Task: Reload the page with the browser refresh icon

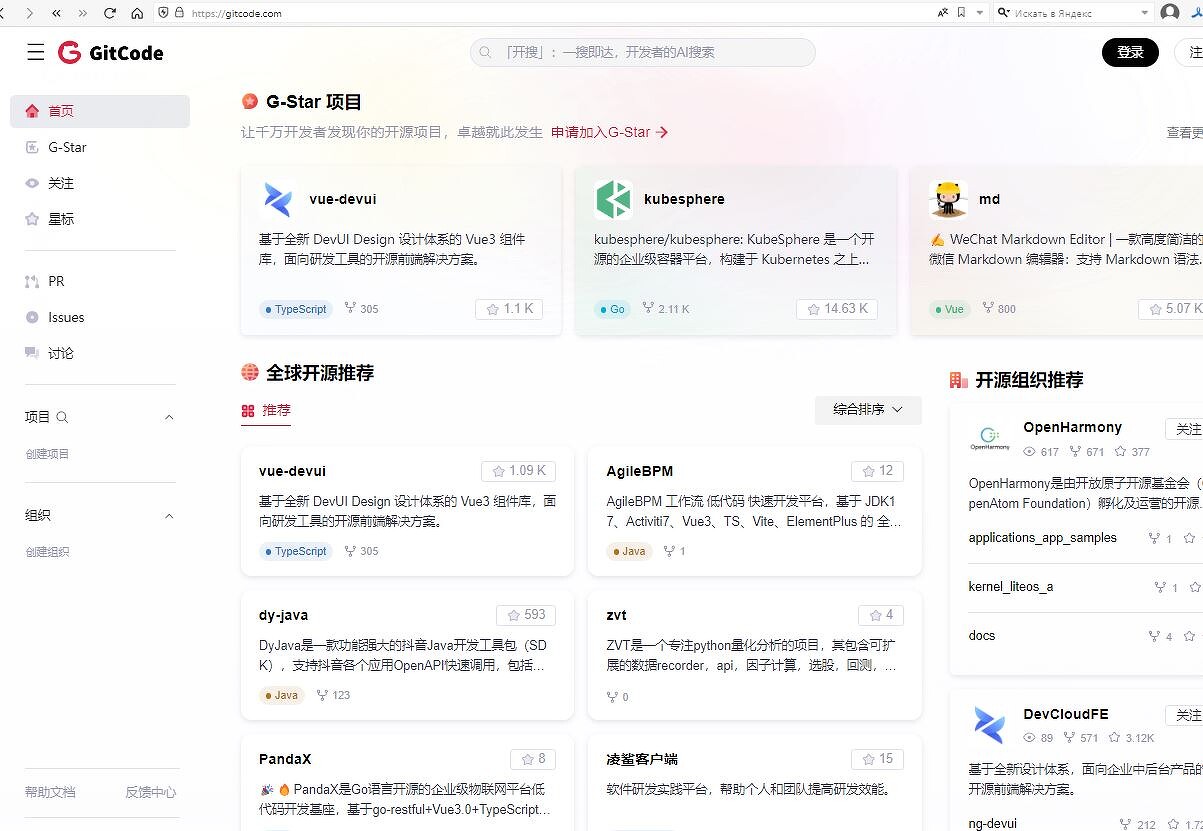Action: click(x=109, y=13)
